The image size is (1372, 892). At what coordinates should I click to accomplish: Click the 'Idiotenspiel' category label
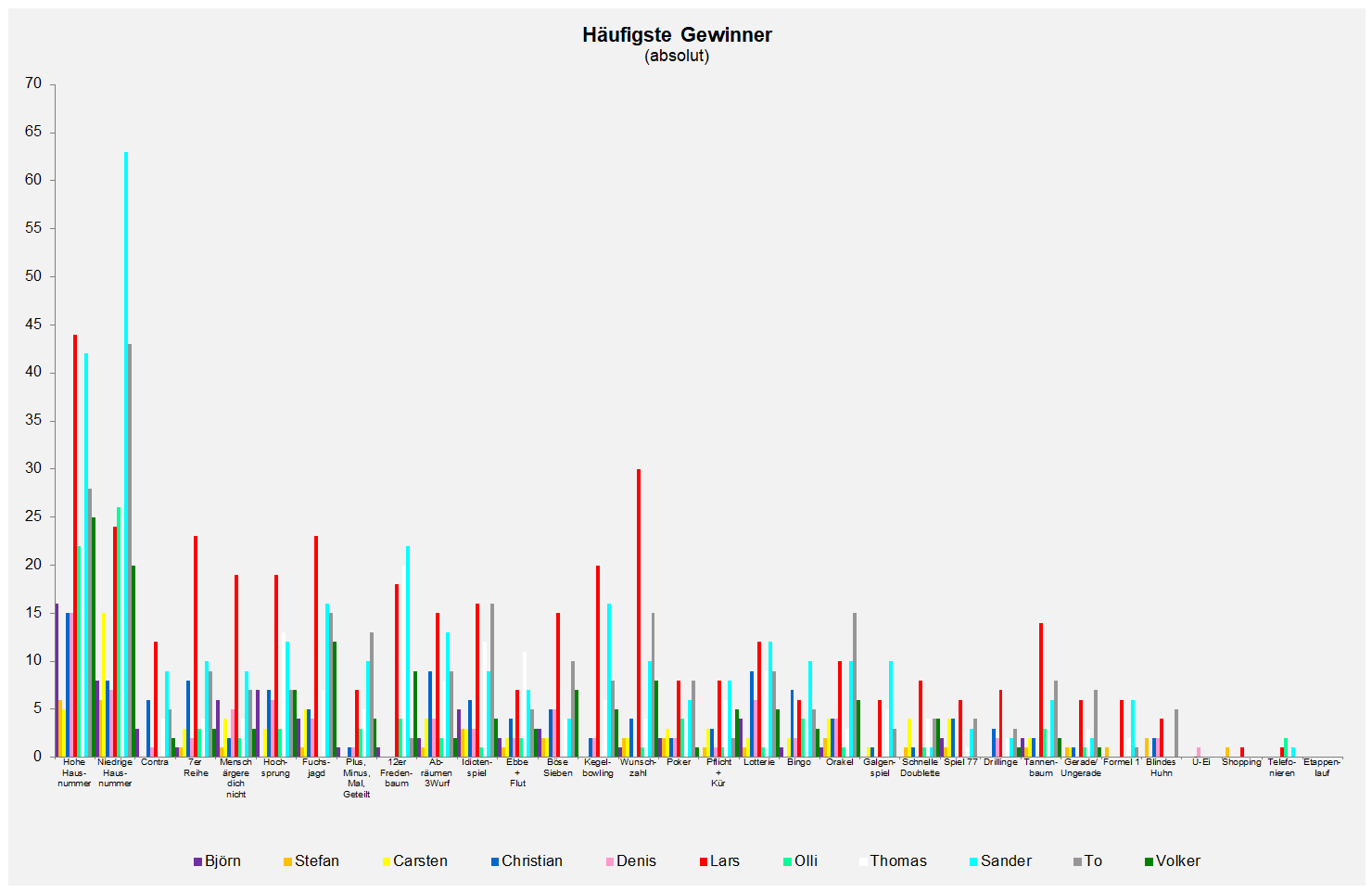476,768
